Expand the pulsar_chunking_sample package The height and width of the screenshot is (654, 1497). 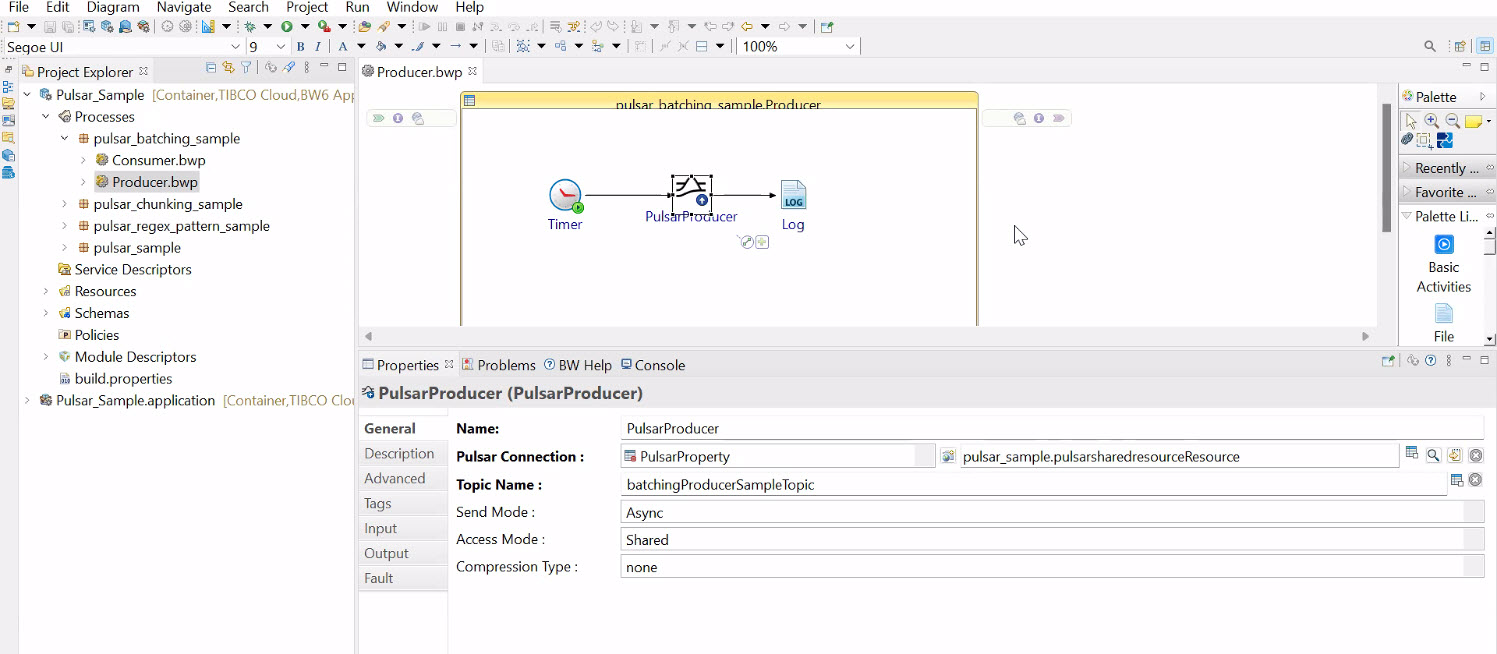tap(65, 204)
